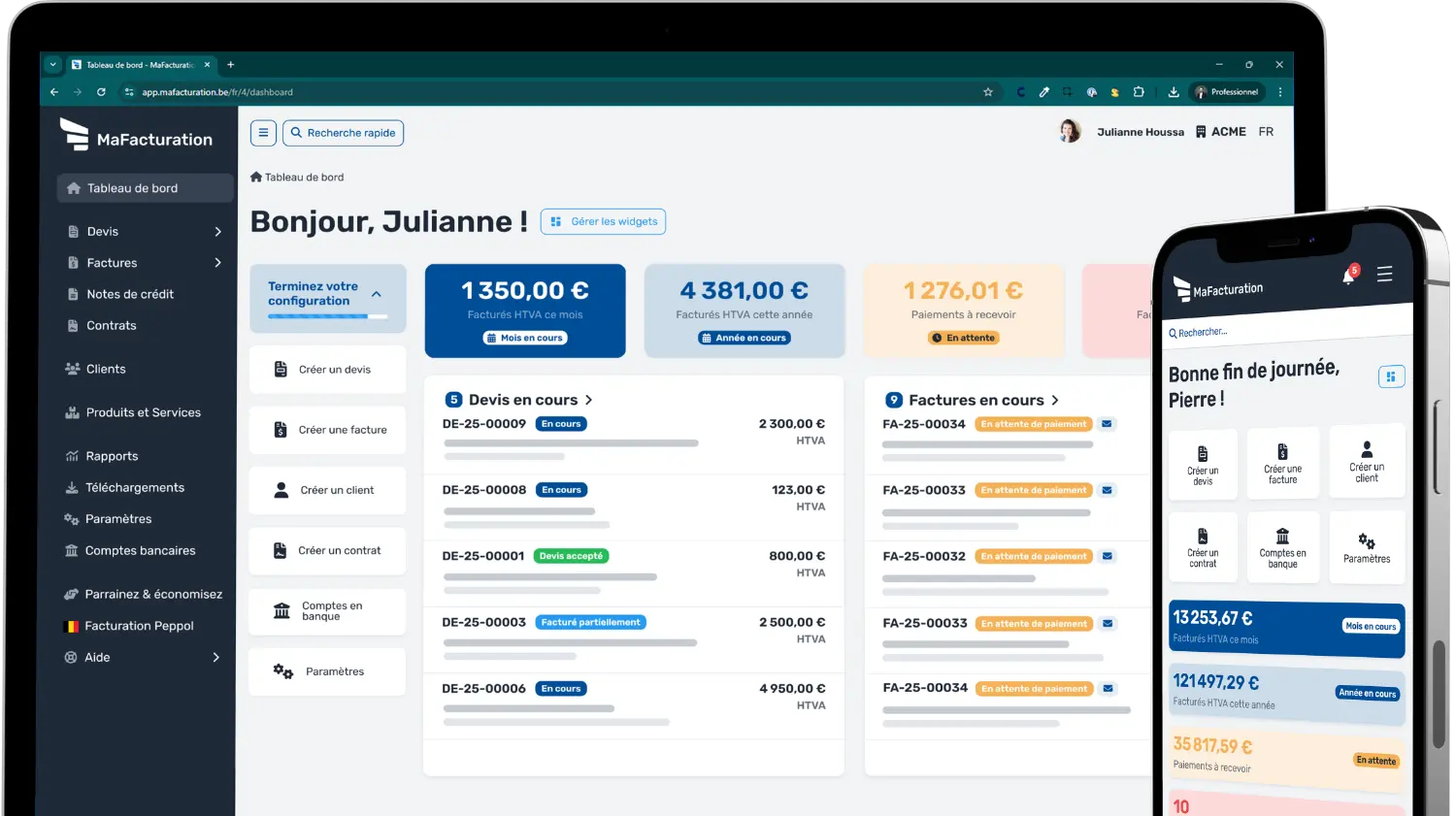This screenshot has height=816, width=1456.
Task: Open the browser tab search dropdown
Action: tap(53, 65)
